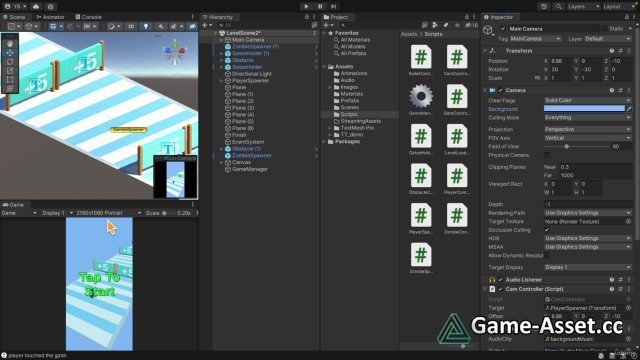
Task: Open the Clear Flags dropdown
Action: (588, 100)
